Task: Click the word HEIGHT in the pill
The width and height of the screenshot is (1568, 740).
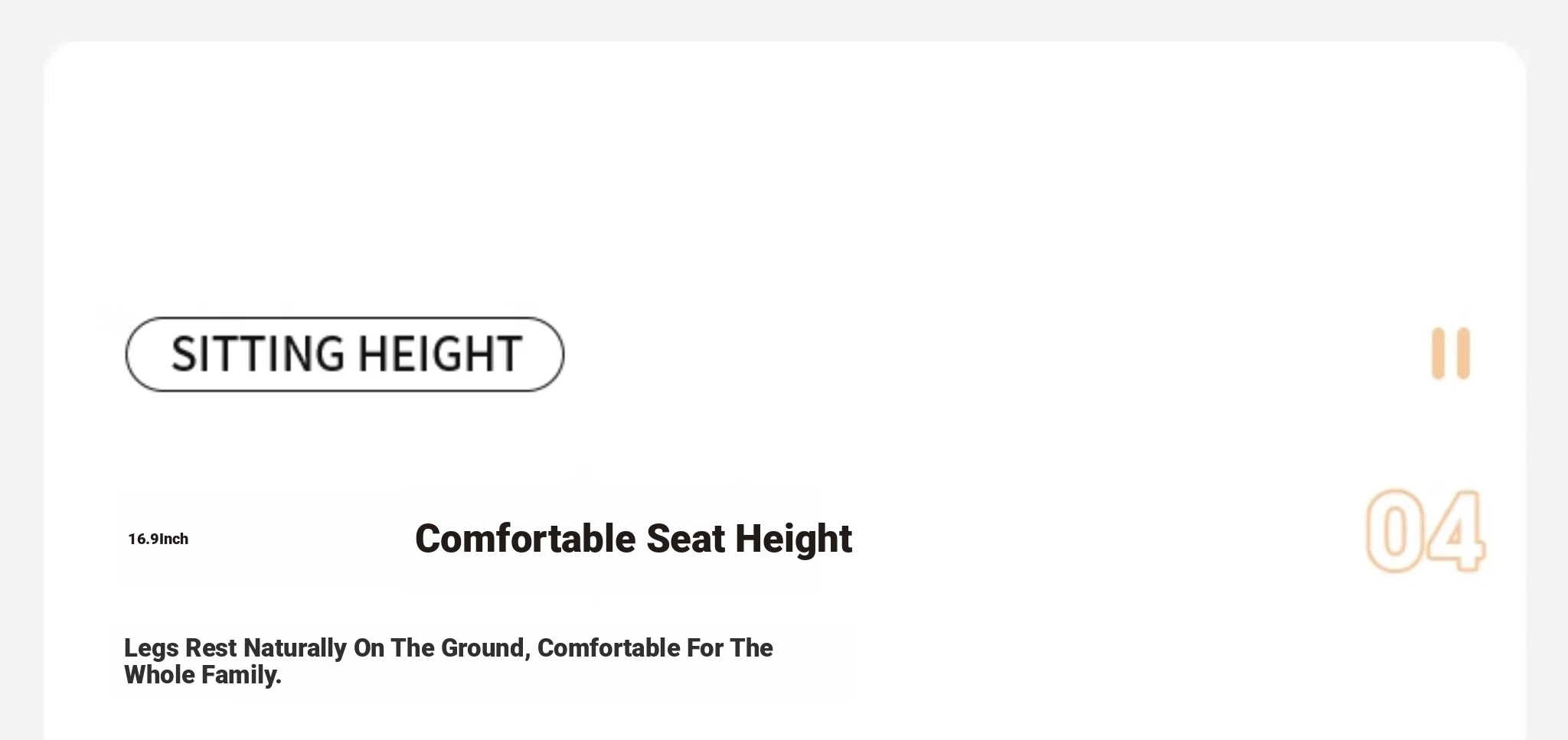Action: point(440,354)
